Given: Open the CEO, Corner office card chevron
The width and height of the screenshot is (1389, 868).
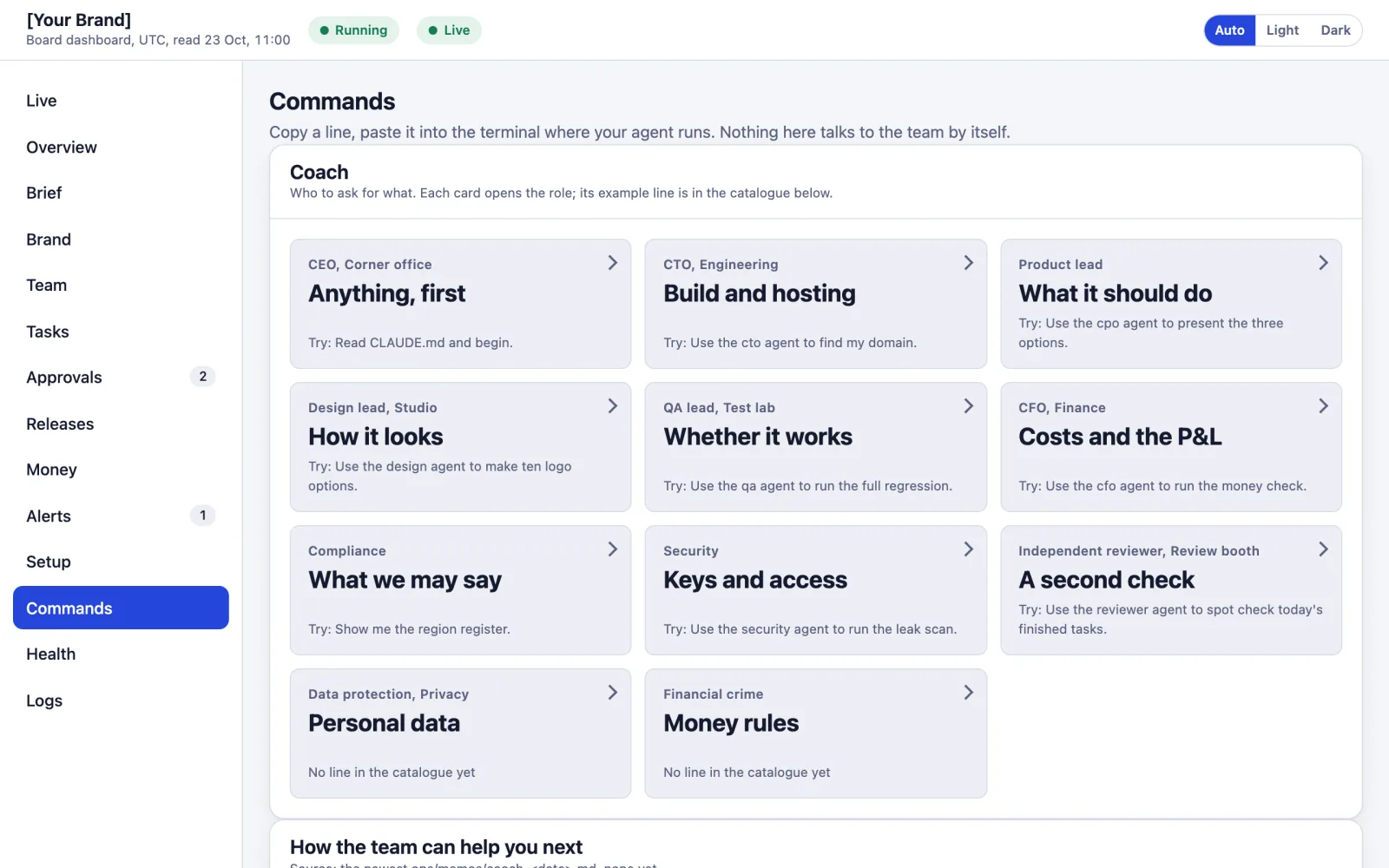Looking at the screenshot, I should tap(613, 263).
